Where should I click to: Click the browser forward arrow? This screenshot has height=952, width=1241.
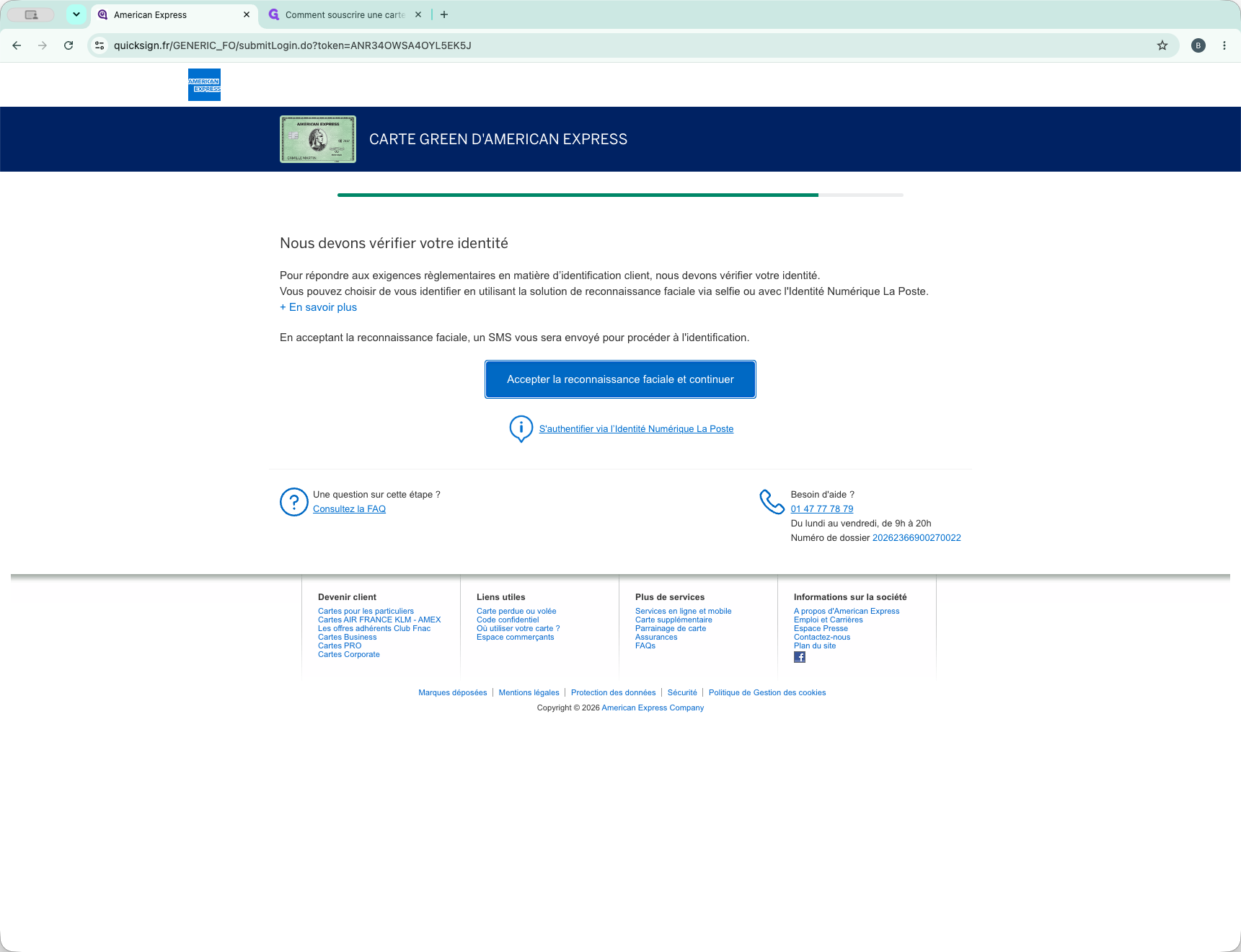43,45
